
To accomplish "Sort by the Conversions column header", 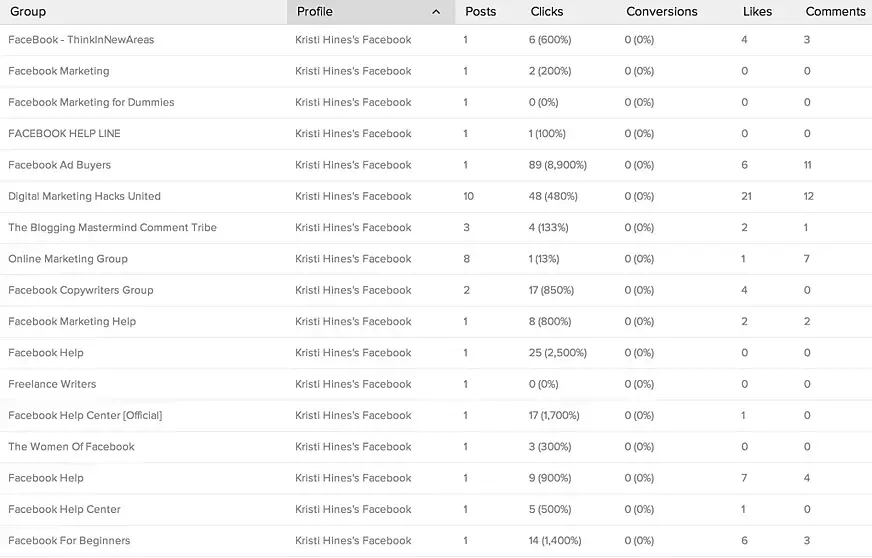I will click(x=662, y=12).
